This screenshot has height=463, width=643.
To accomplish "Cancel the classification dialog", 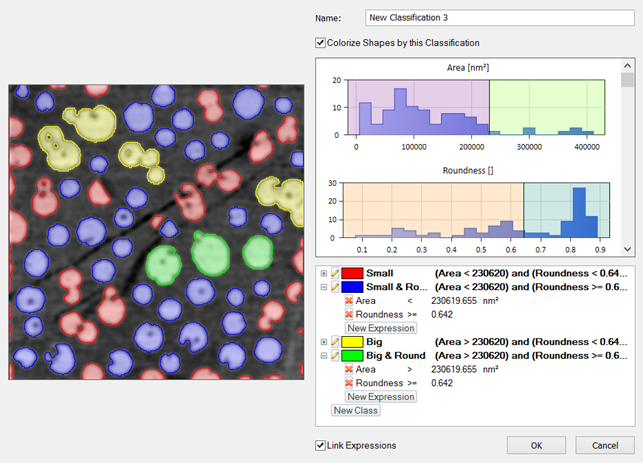I will click(x=605, y=445).
